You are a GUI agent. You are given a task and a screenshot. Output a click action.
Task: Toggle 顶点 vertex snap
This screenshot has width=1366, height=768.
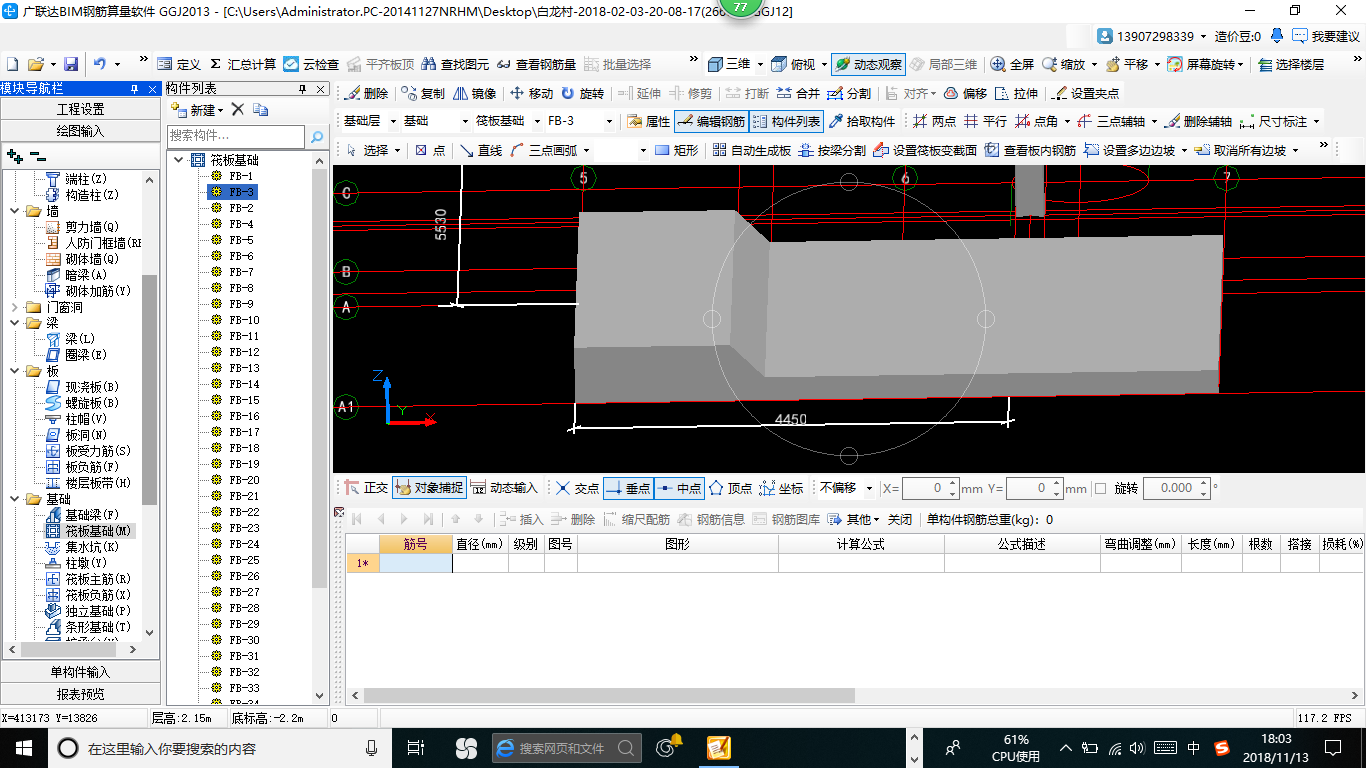click(x=730, y=488)
